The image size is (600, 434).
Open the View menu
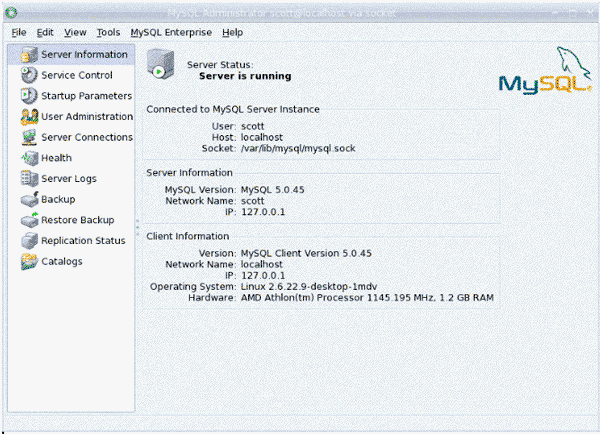click(75, 33)
